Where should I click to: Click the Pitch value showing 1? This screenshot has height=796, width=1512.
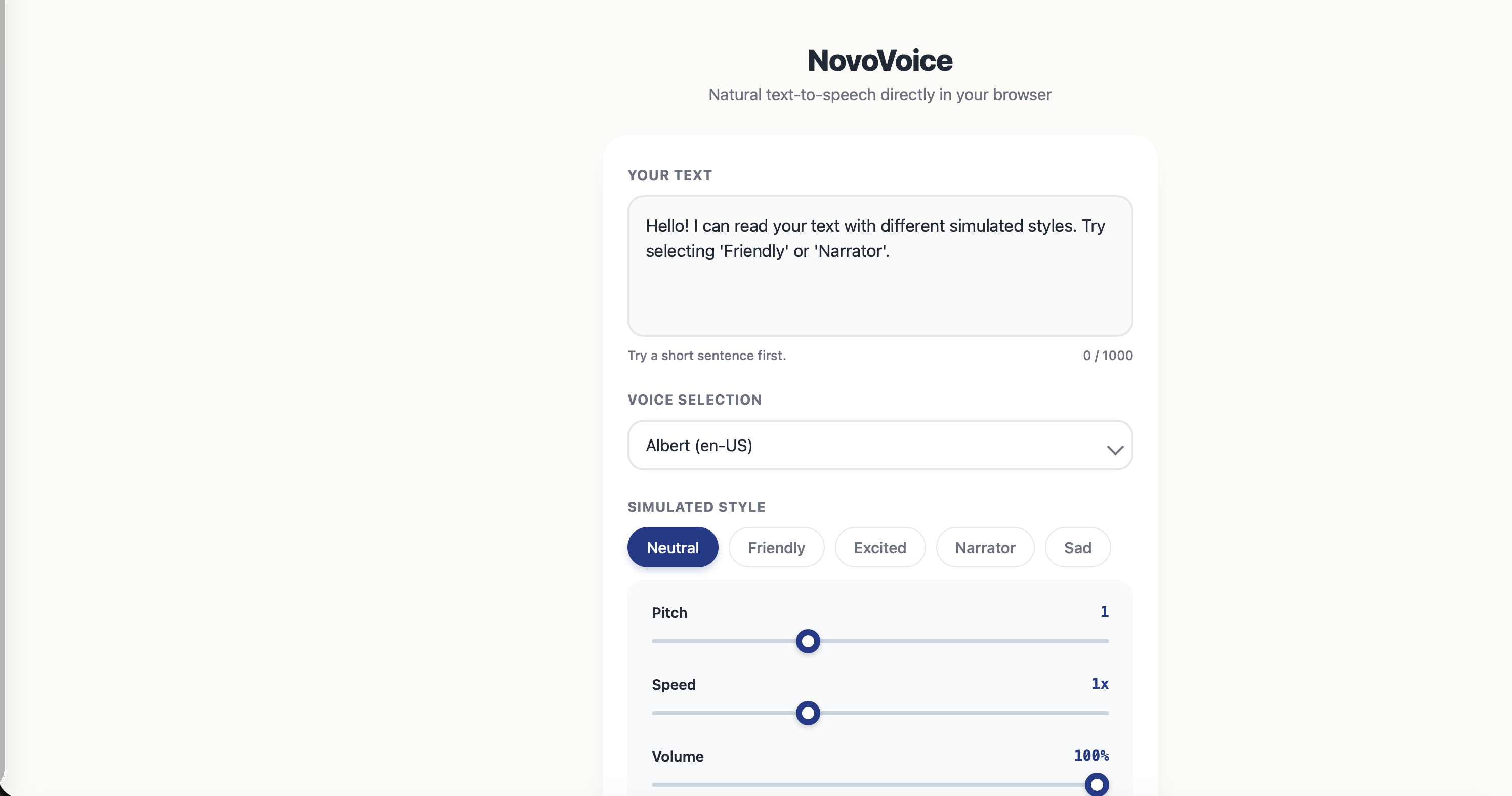pos(1104,612)
